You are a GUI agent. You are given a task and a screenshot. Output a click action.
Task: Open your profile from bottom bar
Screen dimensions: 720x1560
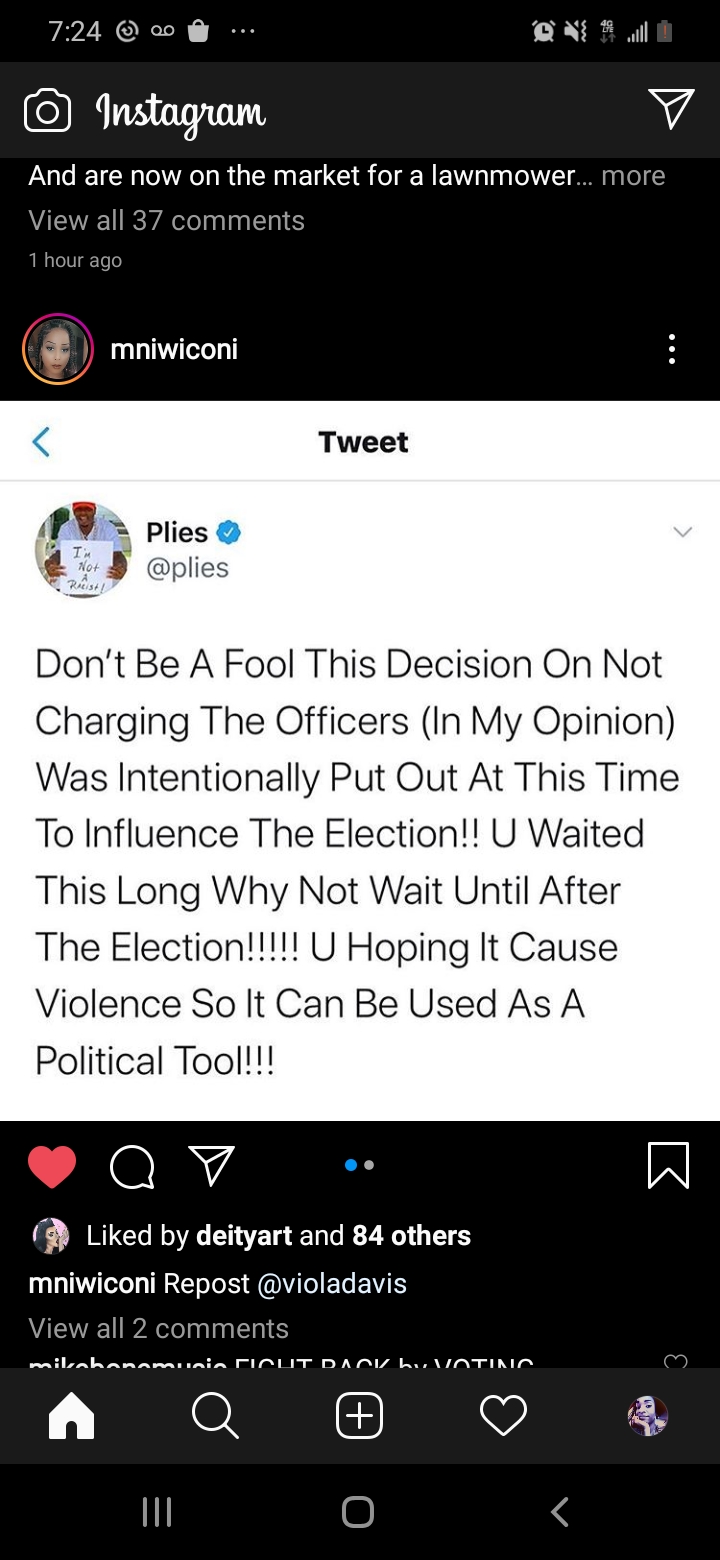point(647,1415)
